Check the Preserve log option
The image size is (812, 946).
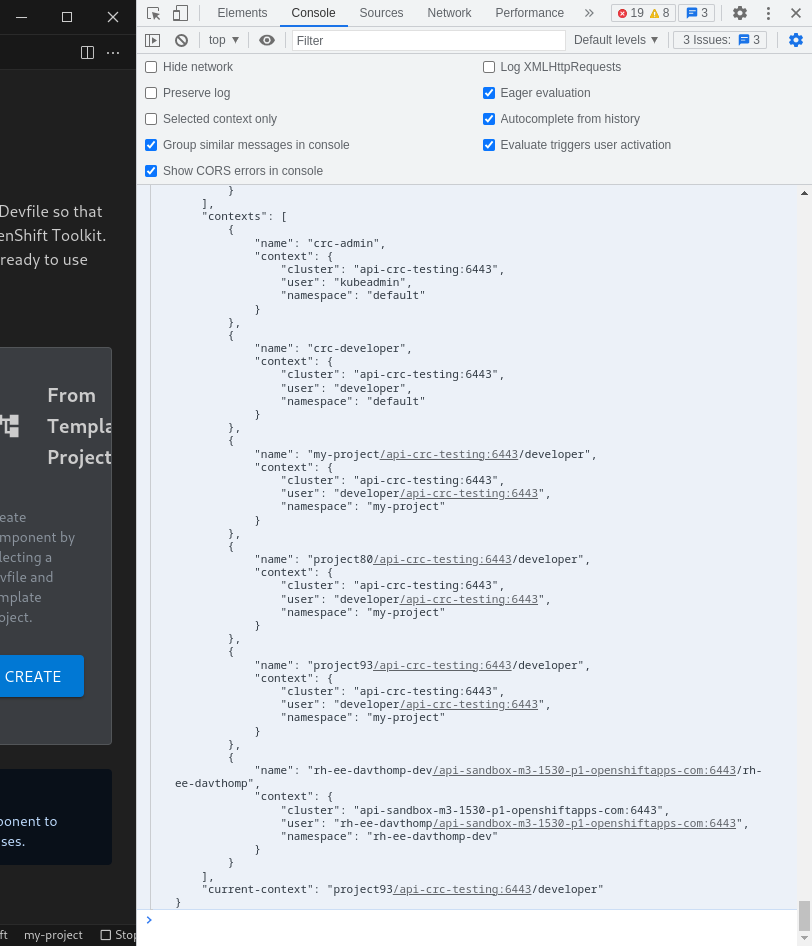[151, 93]
